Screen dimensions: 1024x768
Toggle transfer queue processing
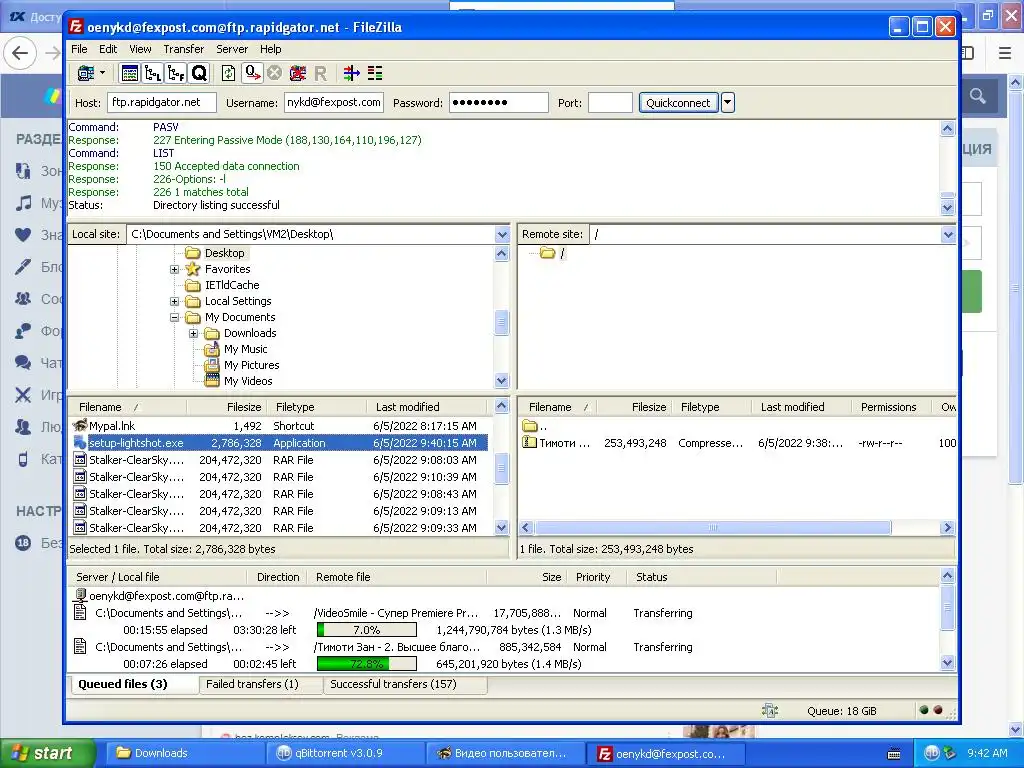click(252, 73)
